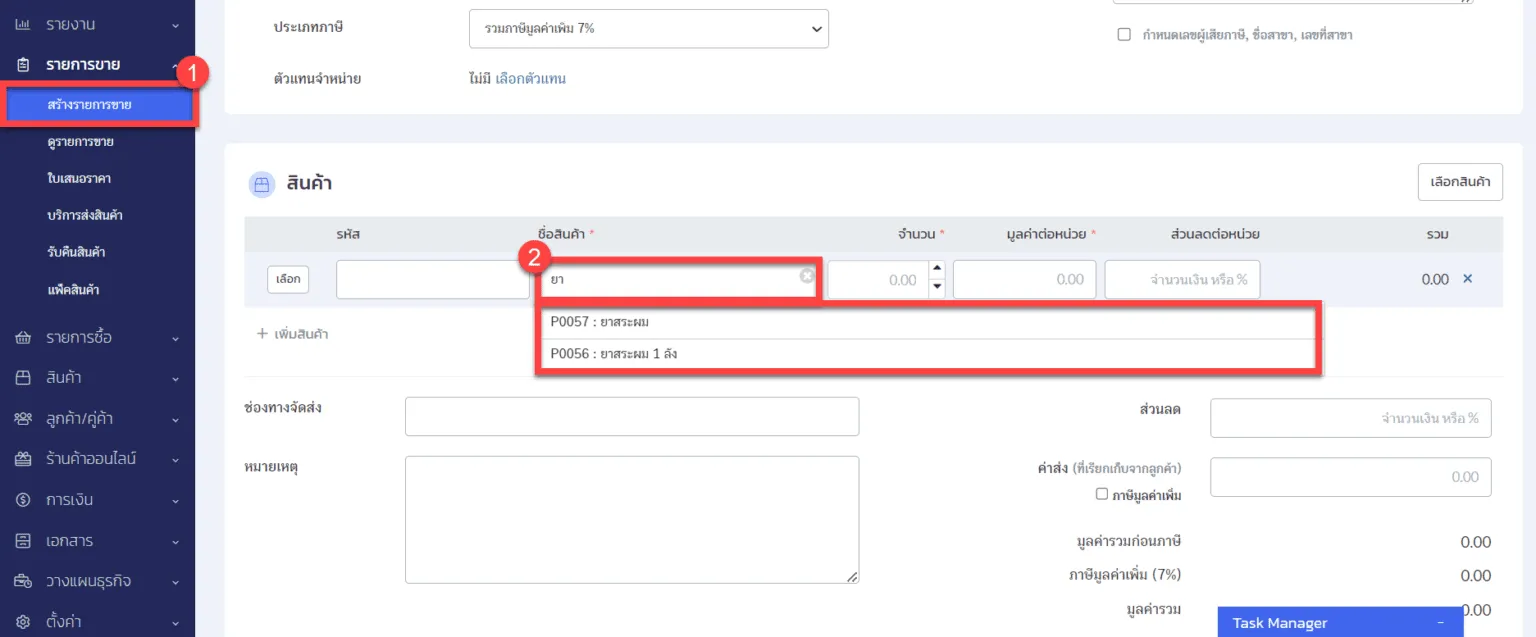This screenshot has width=1536, height=637.
Task: Increase quantity with the up stepper arrow
Action: [x=937, y=268]
